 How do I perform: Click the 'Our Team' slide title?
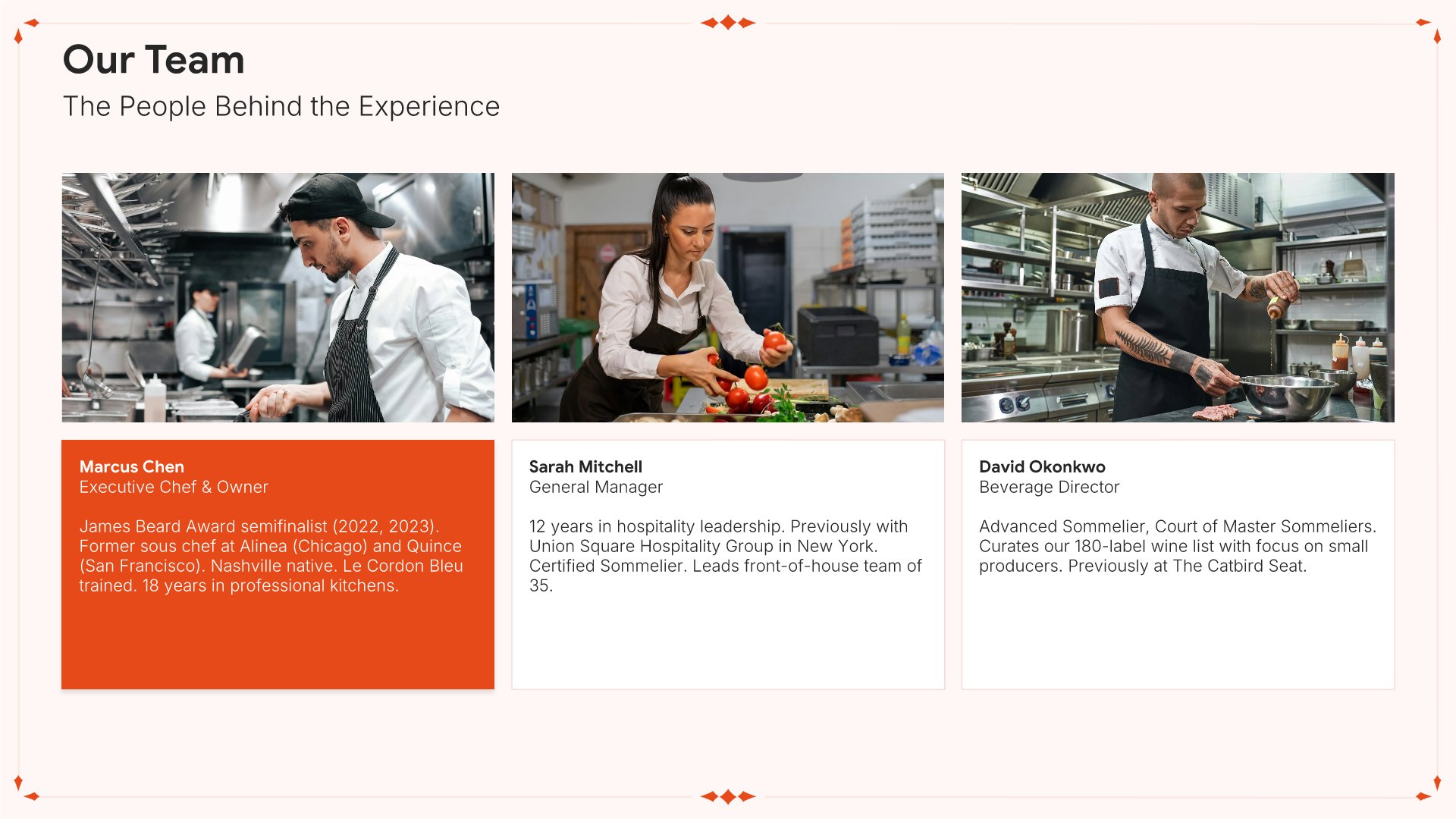153,59
